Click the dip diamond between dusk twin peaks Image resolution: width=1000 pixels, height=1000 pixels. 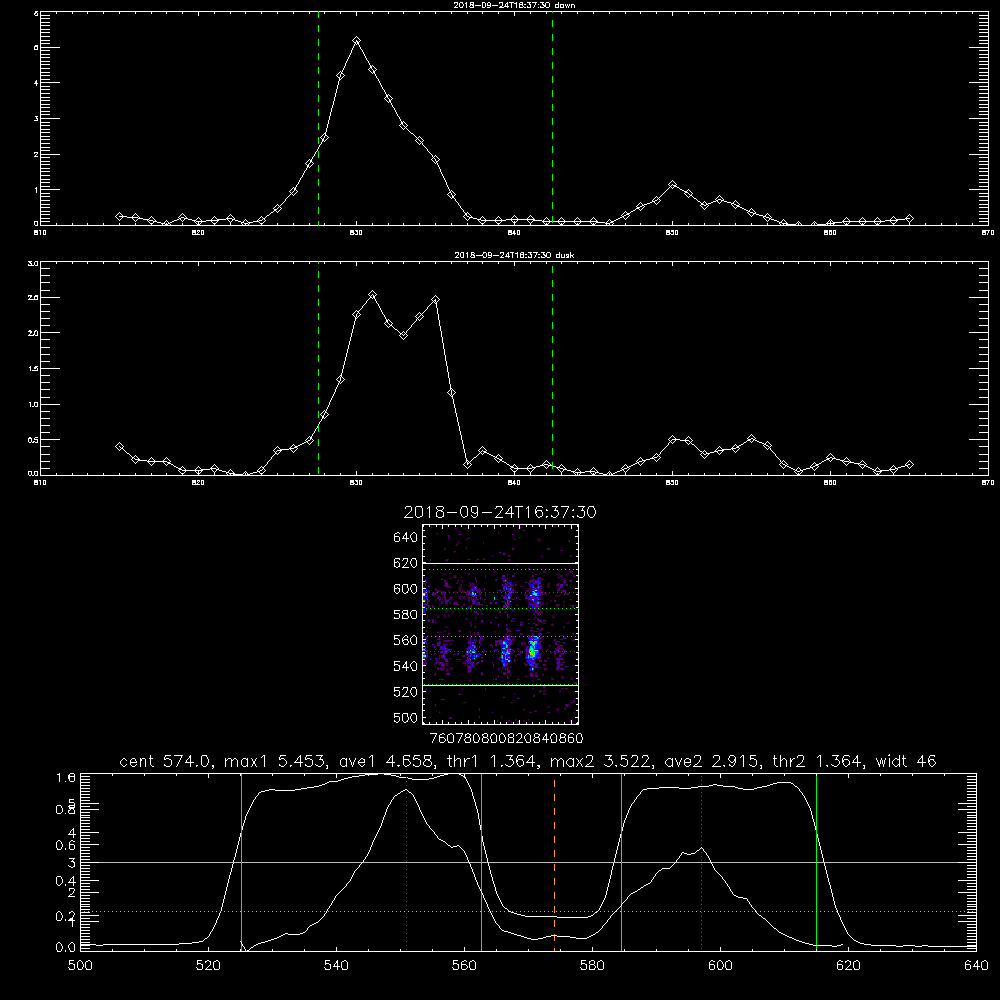coord(404,335)
